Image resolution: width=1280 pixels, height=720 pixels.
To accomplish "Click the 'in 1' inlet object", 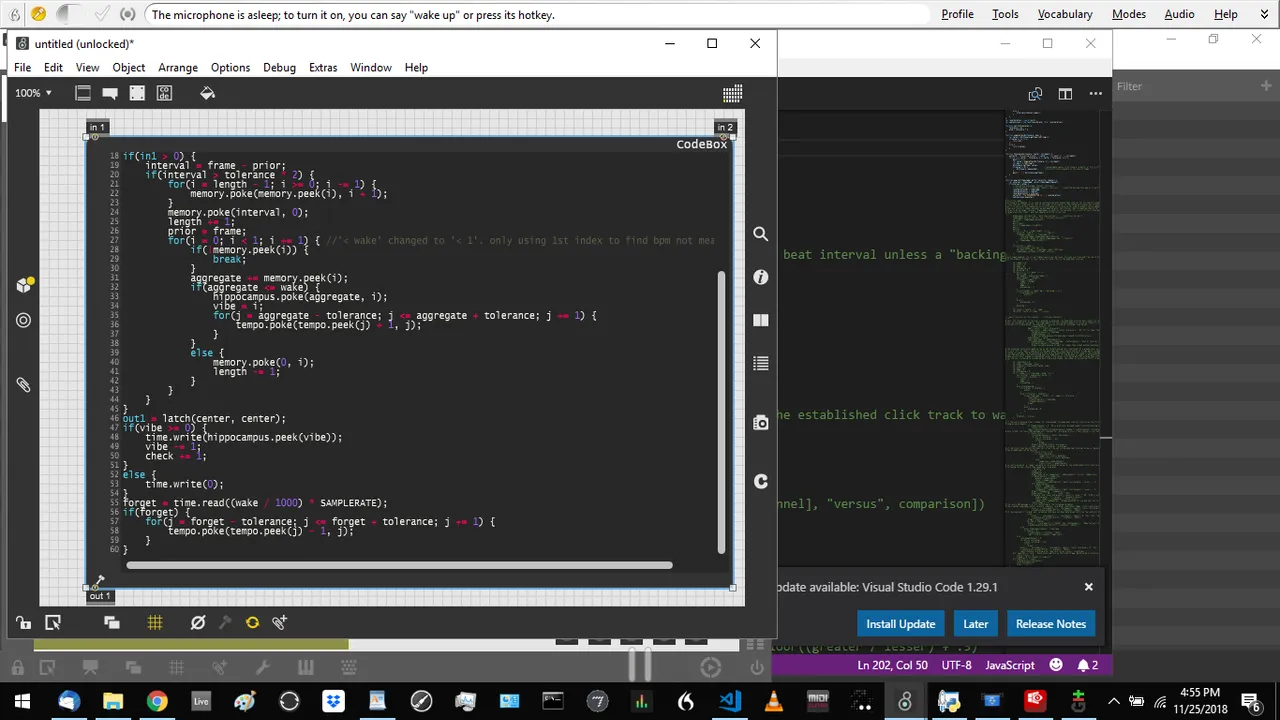I will (x=97, y=127).
